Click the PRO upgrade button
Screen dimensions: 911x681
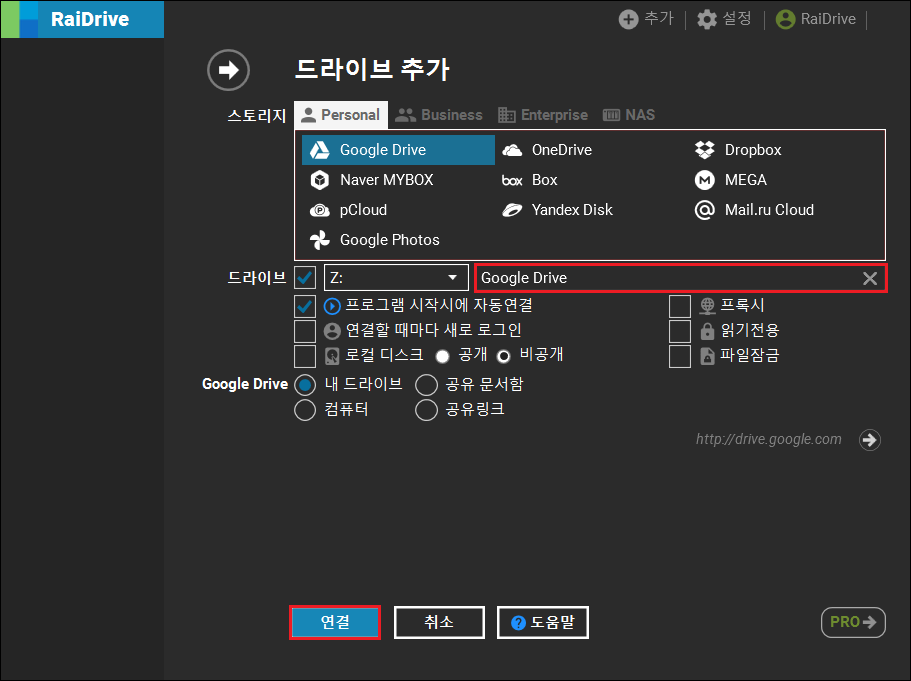pos(853,622)
